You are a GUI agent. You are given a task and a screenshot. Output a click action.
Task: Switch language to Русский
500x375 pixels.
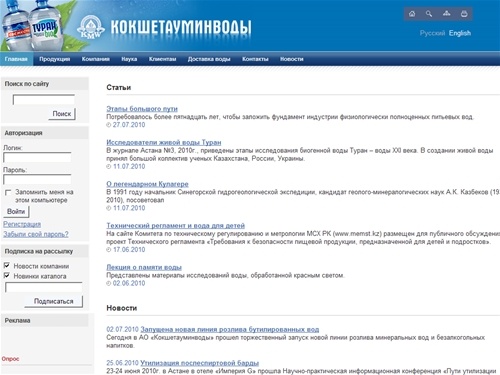[x=432, y=33]
